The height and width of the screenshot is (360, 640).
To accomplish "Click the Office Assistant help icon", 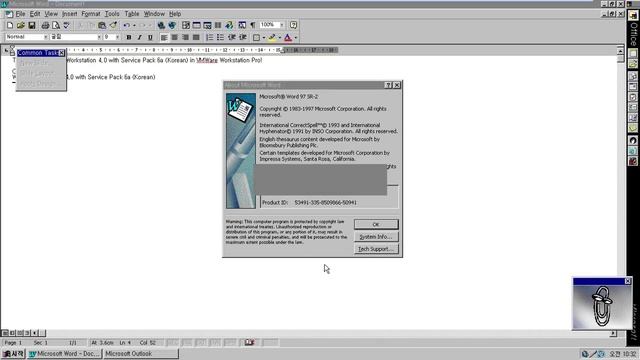I will coord(293,25).
